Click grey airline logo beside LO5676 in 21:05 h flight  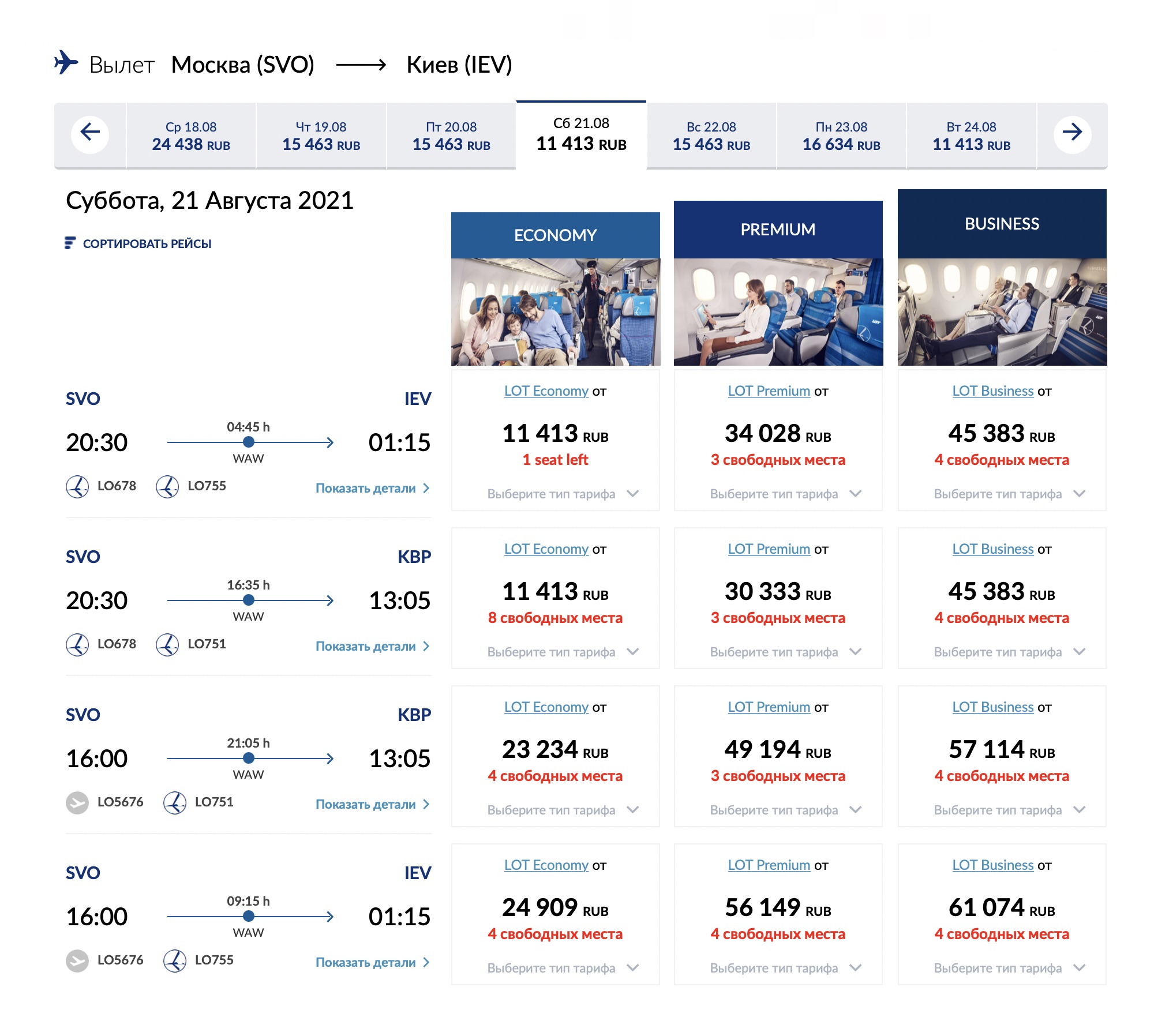[77, 802]
